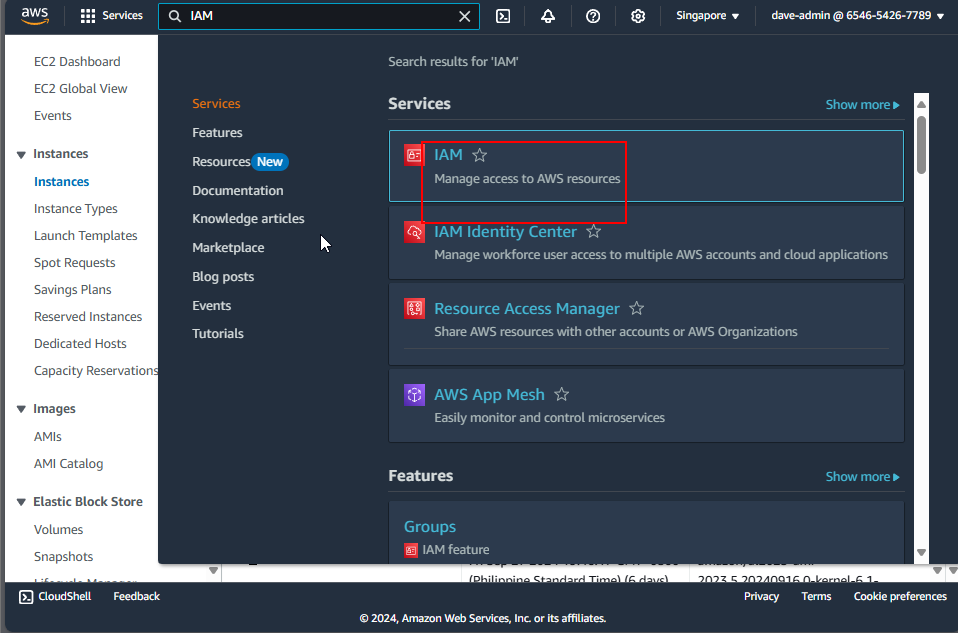Click the IAM Identity Center service icon
Image resolution: width=958 pixels, height=633 pixels.
coord(414,232)
